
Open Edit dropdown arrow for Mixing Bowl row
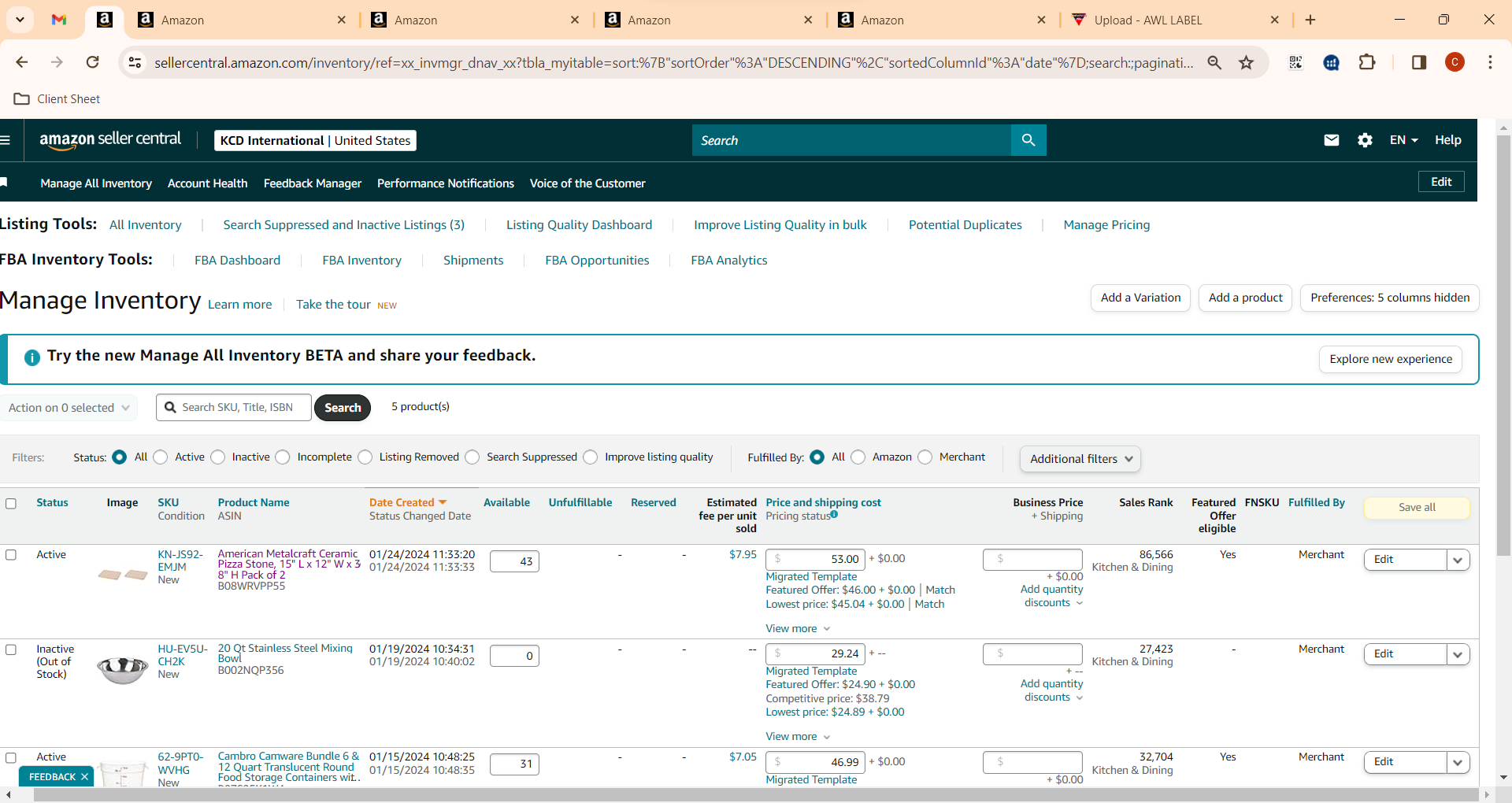(1458, 654)
